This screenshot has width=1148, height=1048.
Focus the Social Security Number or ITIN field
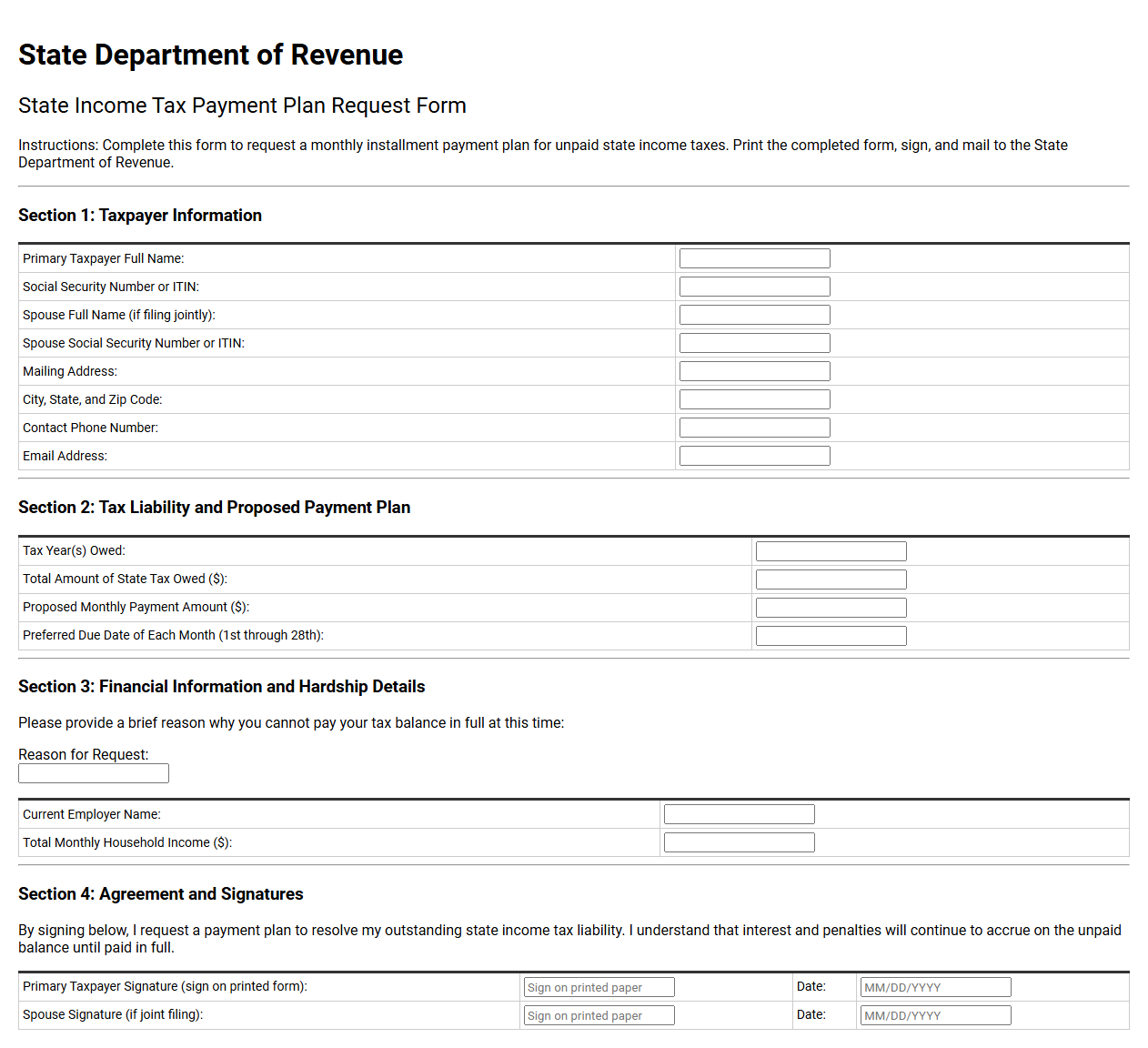tap(755, 287)
